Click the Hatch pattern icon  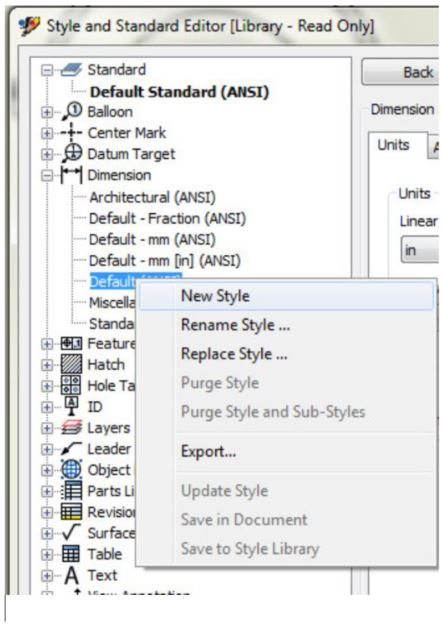[x=72, y=364]
